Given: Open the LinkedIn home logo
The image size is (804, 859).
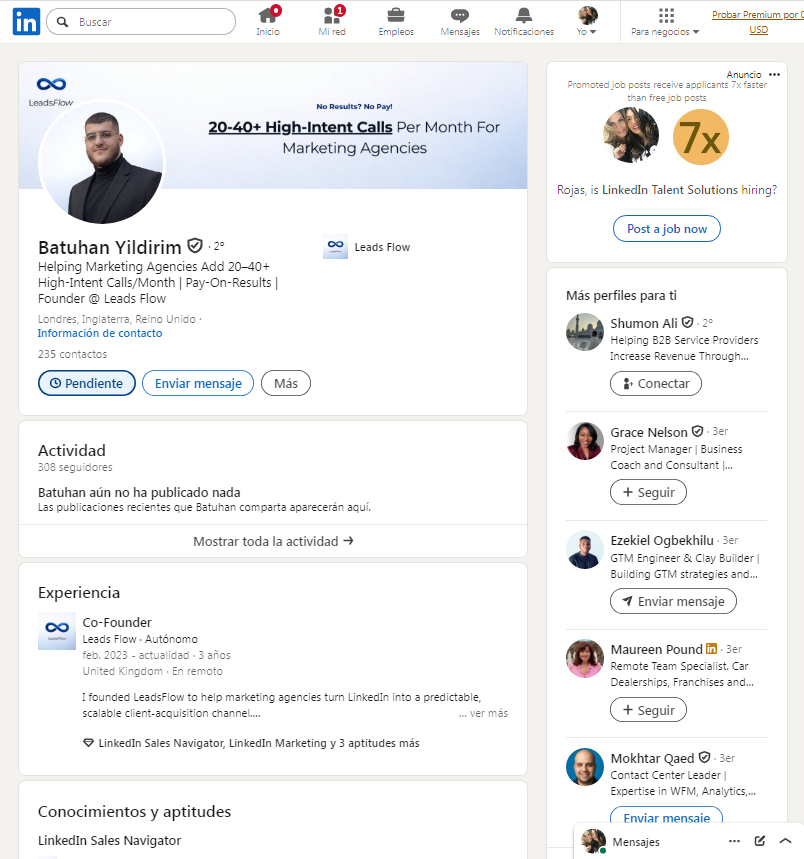Looking at the screenshot, I should pyautogui.click(x=26, y=22).
